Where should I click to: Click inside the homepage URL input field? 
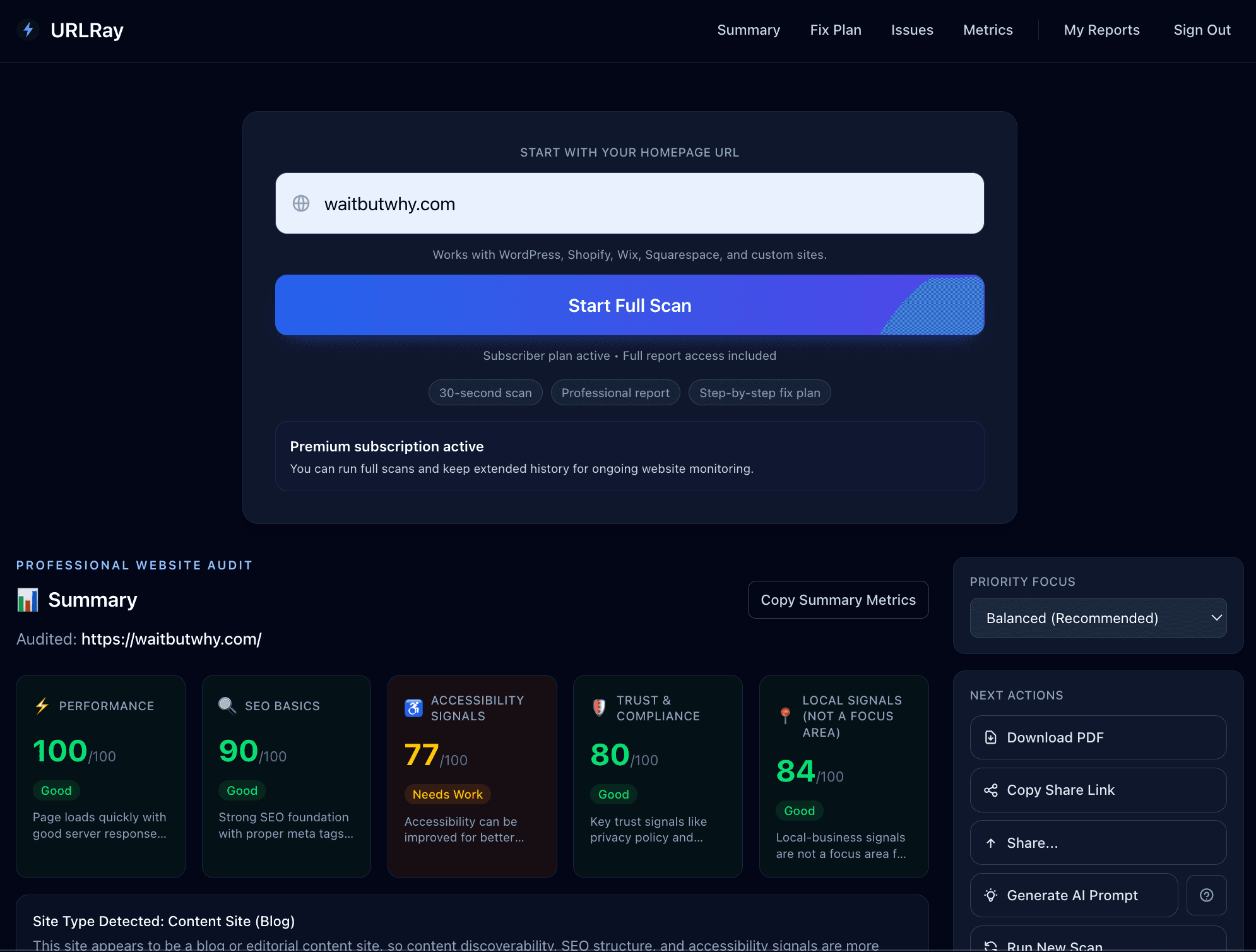click(x=629, y=203)
